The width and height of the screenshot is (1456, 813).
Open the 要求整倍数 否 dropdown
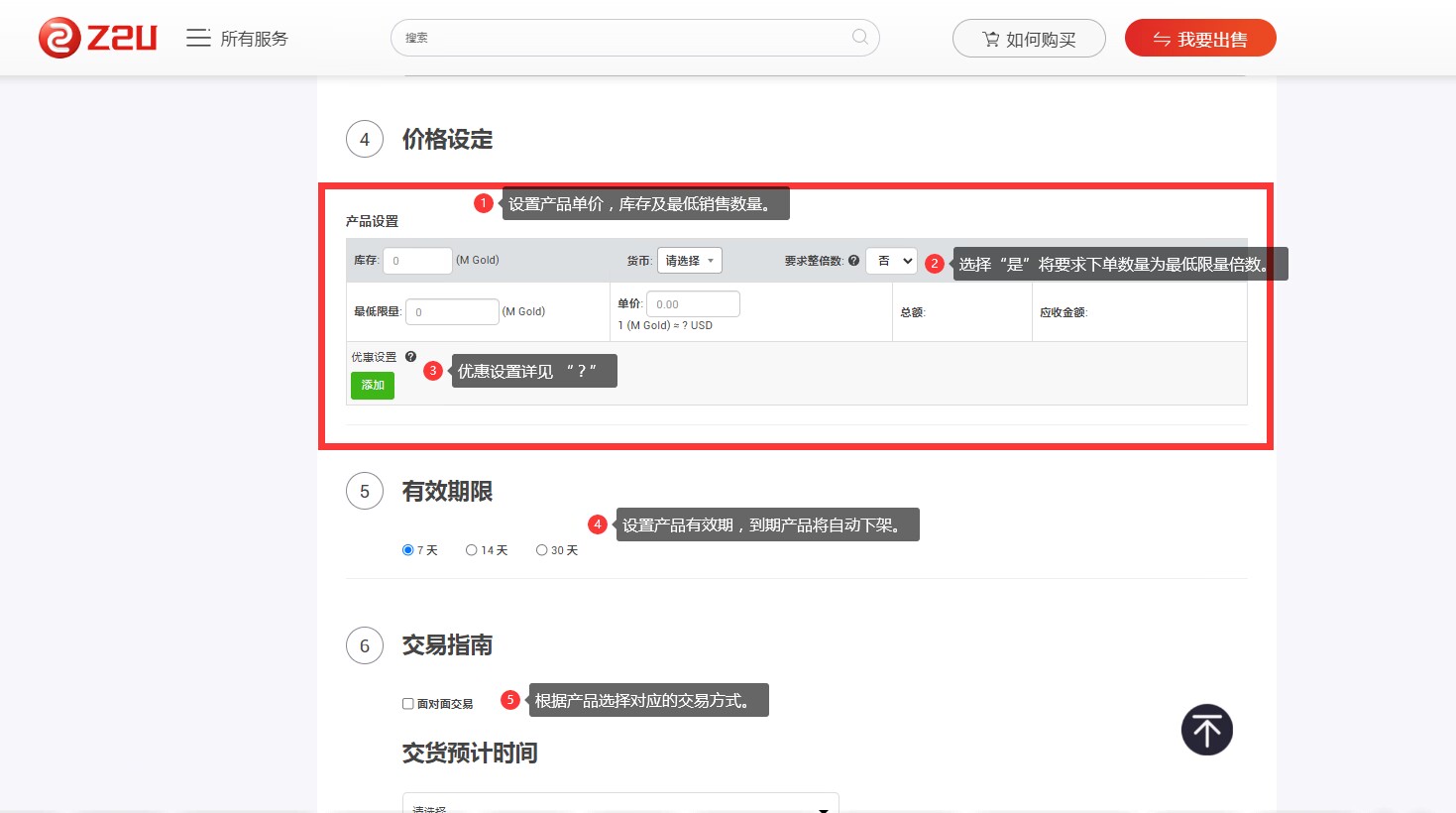891,261
